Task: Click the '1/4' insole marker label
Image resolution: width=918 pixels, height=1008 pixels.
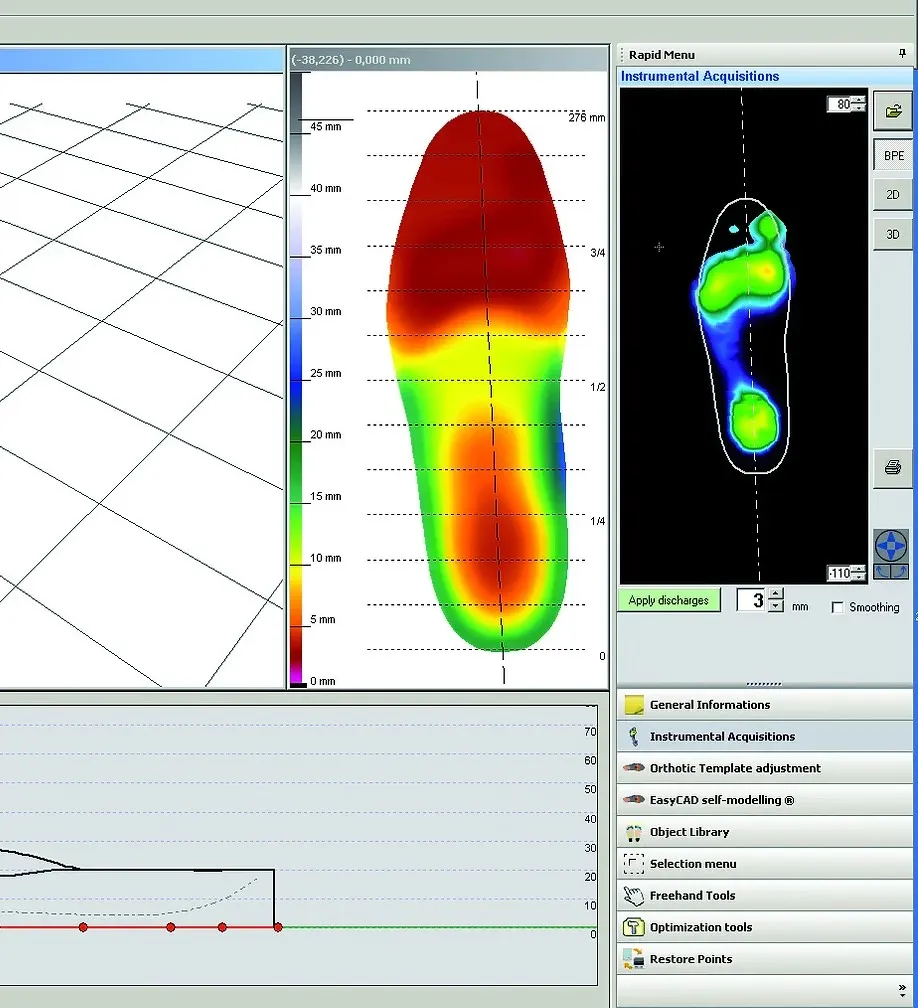Action: click(x=598, y=521)
